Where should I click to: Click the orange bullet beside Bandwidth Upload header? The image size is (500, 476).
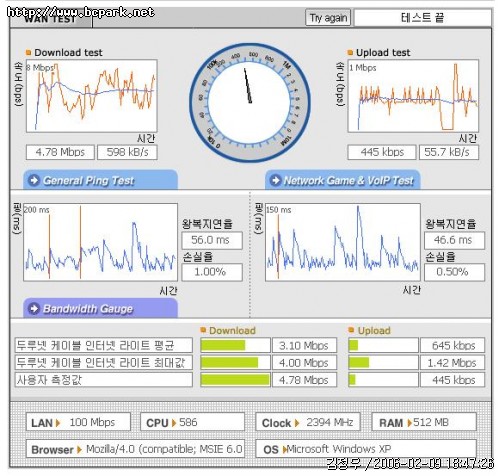pos(351,330)
